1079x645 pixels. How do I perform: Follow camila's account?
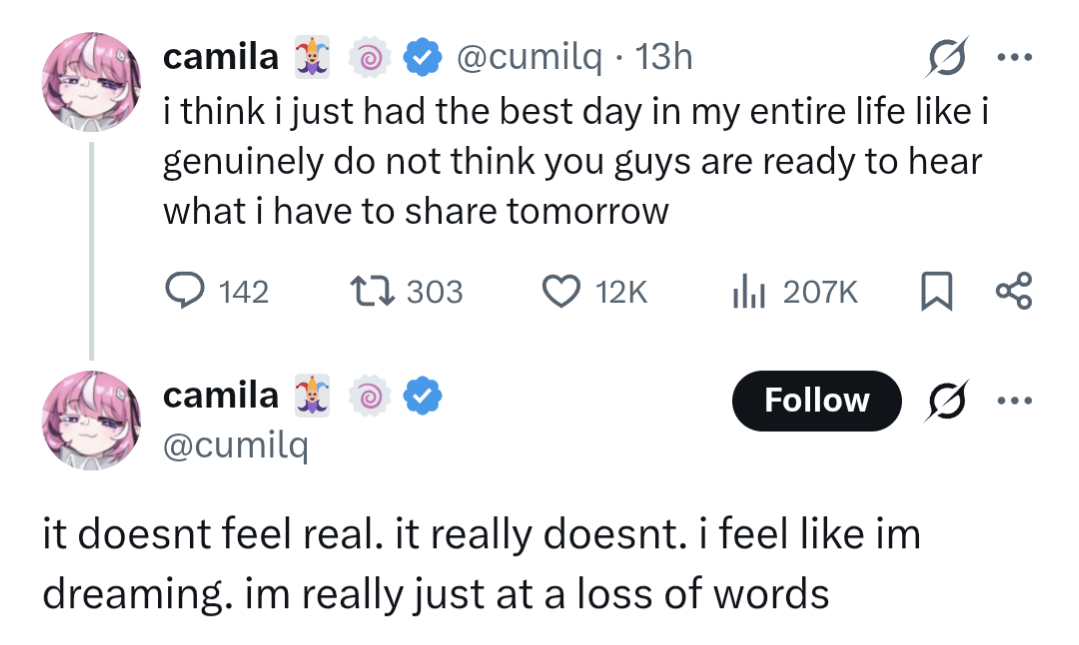pyautogui.click(x=817, y=401)
